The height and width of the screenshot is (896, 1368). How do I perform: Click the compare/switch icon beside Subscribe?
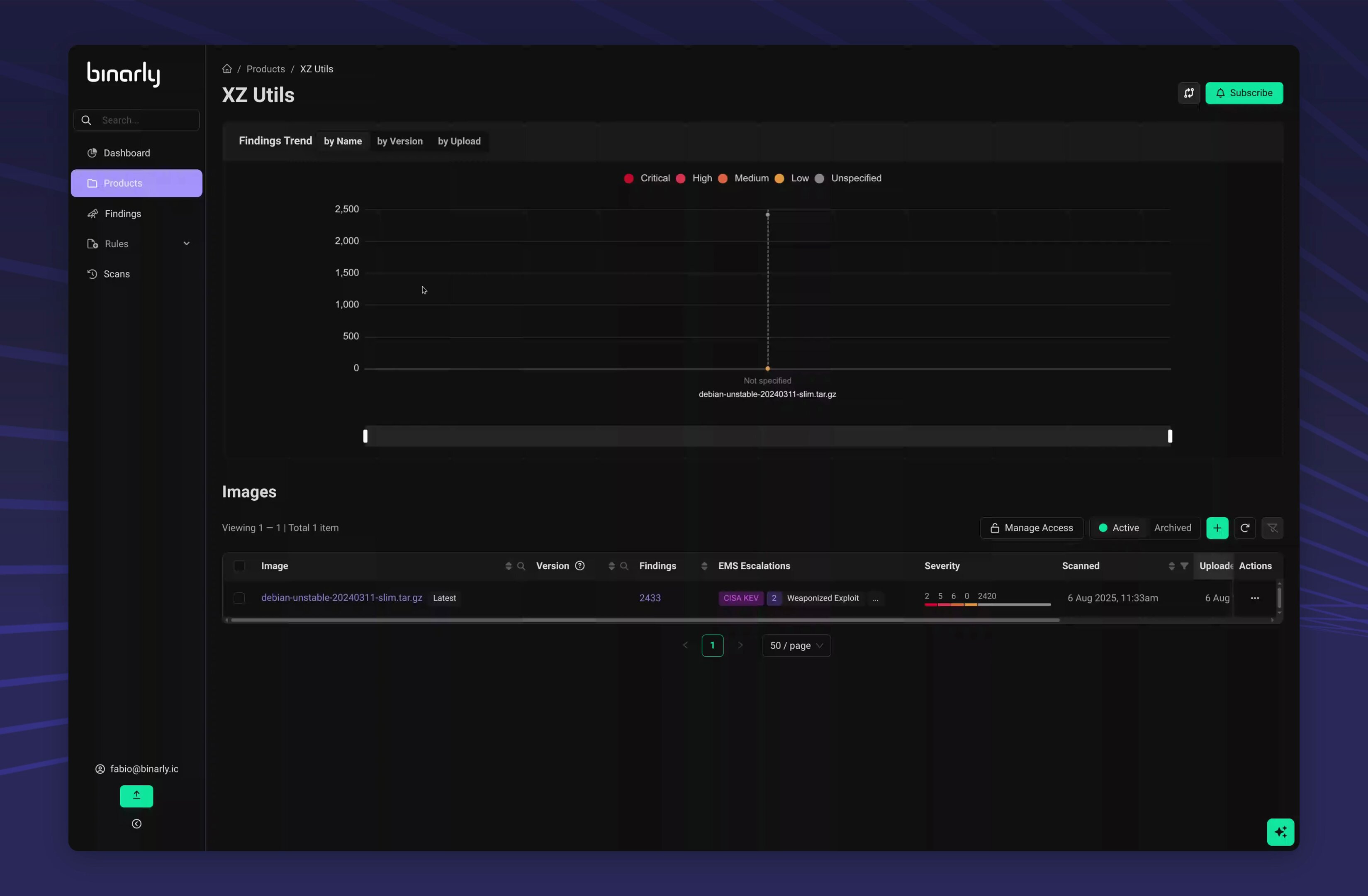coord(1189,93)
